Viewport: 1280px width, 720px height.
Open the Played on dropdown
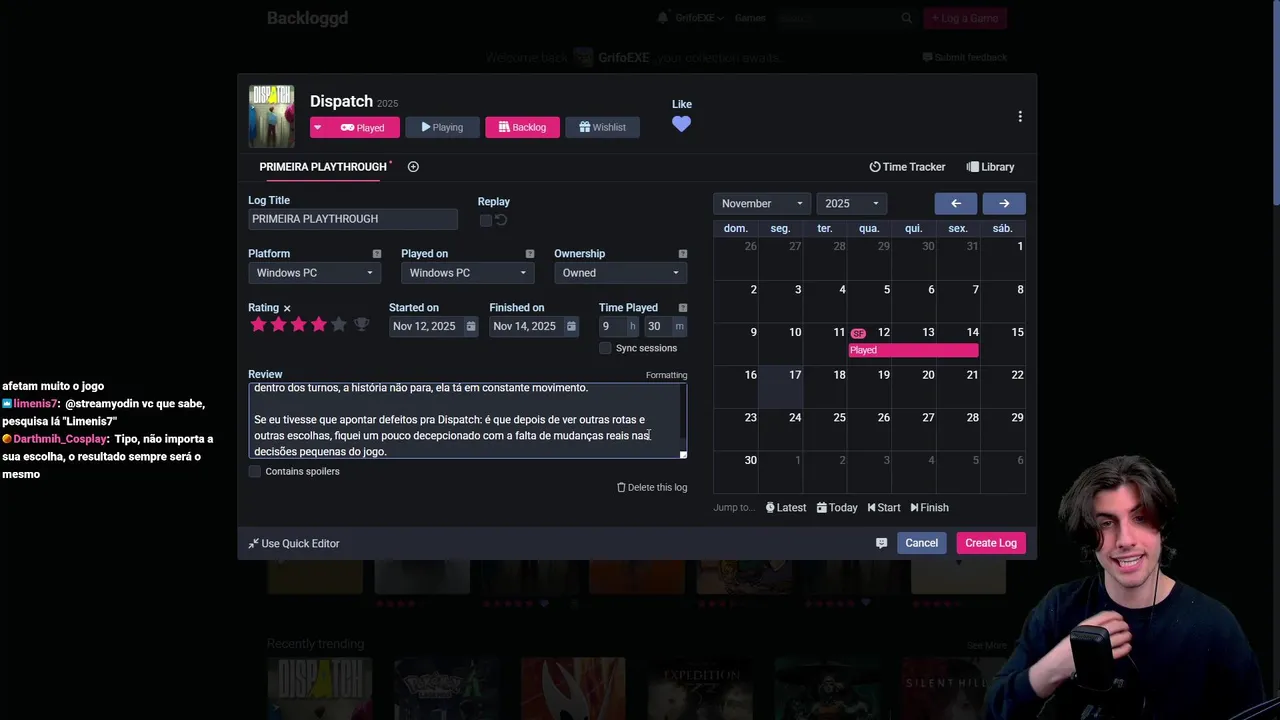click(x=467, y=273)
